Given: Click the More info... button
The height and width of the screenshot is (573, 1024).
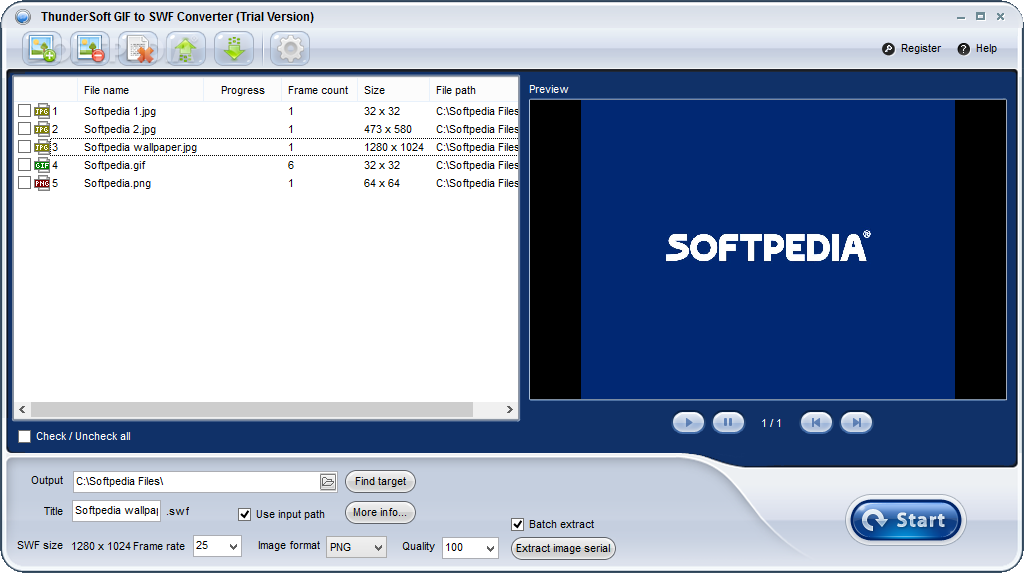Looking at the screenshot, I should coord(380,513).
